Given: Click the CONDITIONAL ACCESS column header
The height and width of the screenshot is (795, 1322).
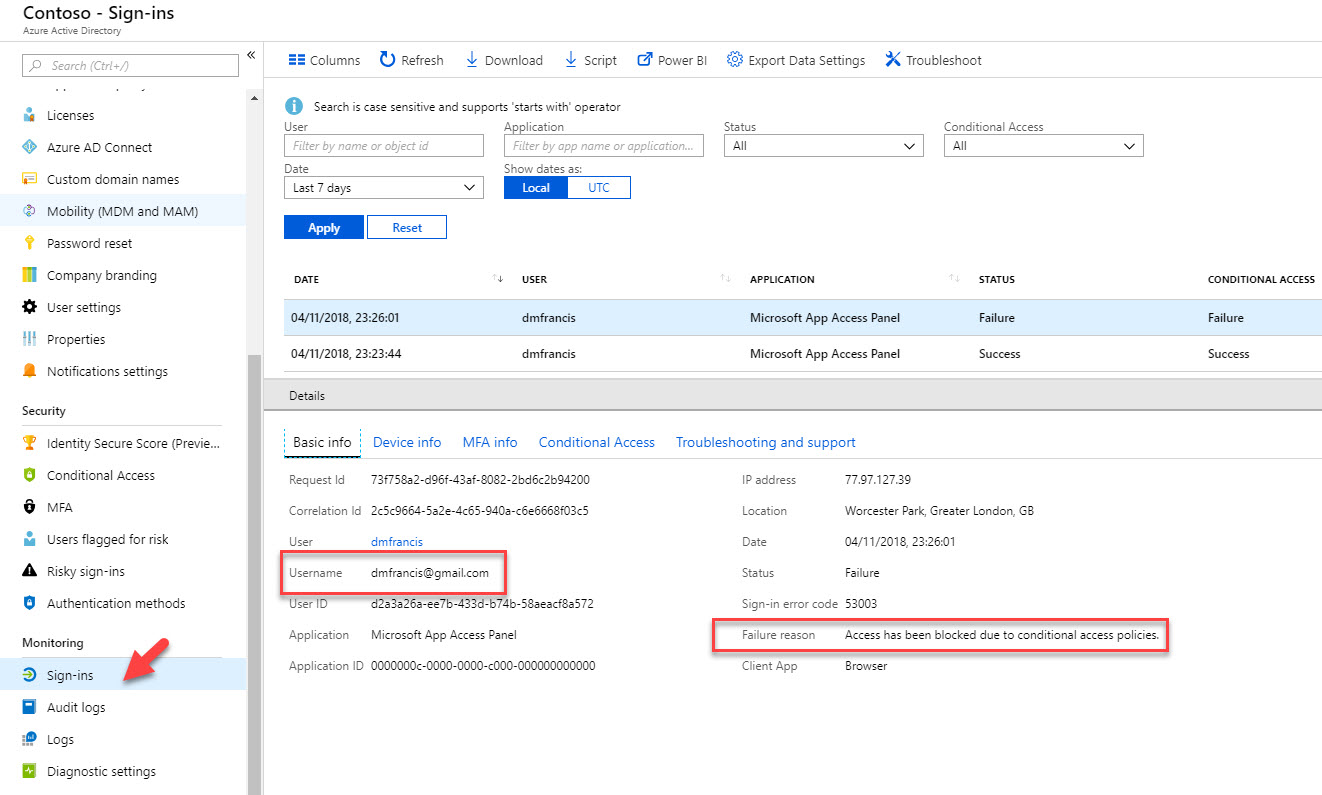Looking at the screenshot, I should point(1261,280).
